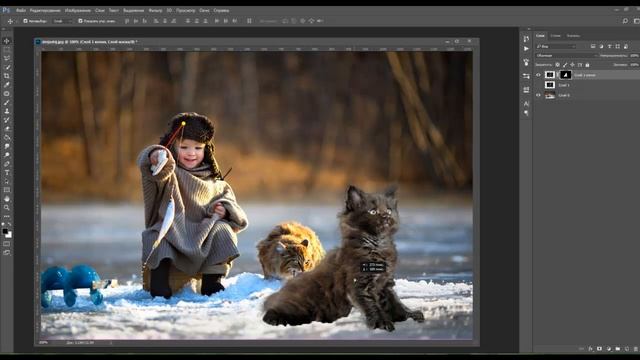Open the layer filter kind dropdown
The image size is (640, 360).
point(556,46)
